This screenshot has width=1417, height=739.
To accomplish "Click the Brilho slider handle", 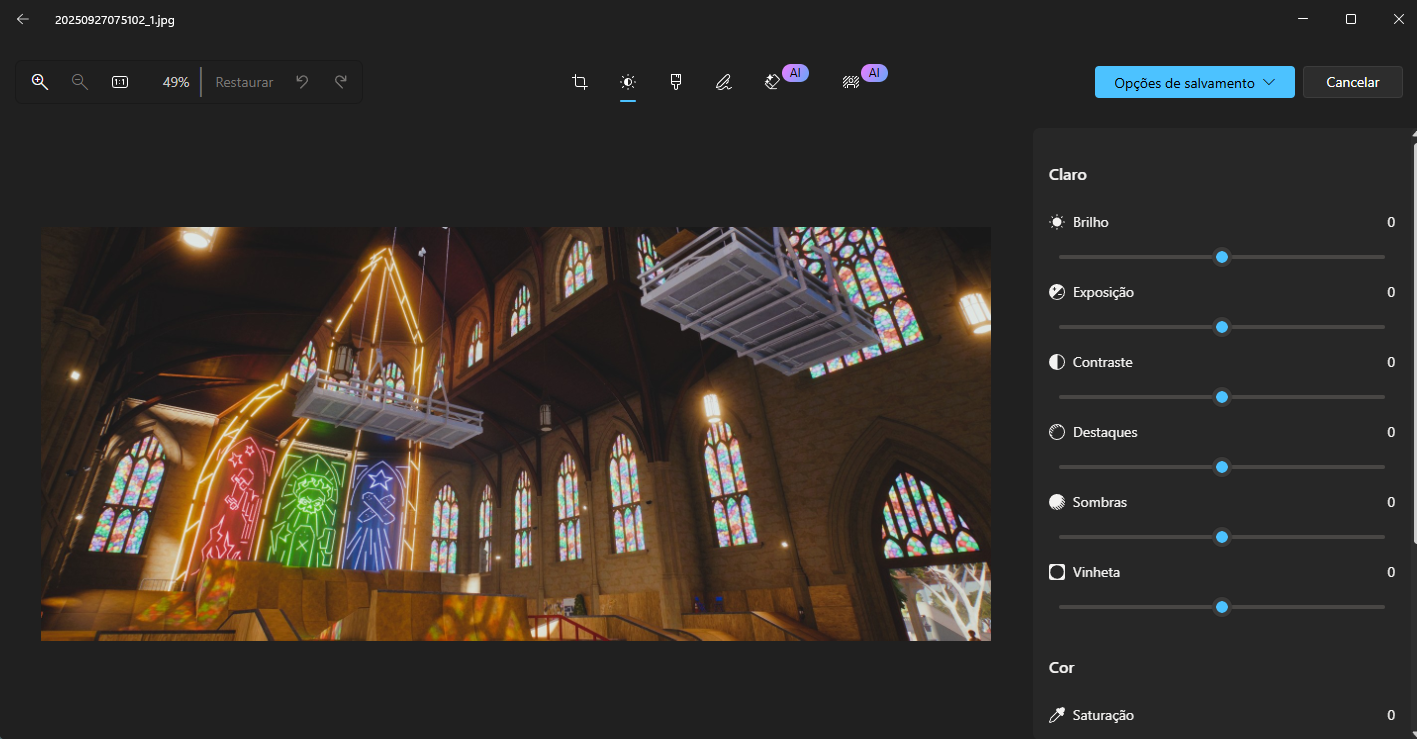I will click(1222, 257).
